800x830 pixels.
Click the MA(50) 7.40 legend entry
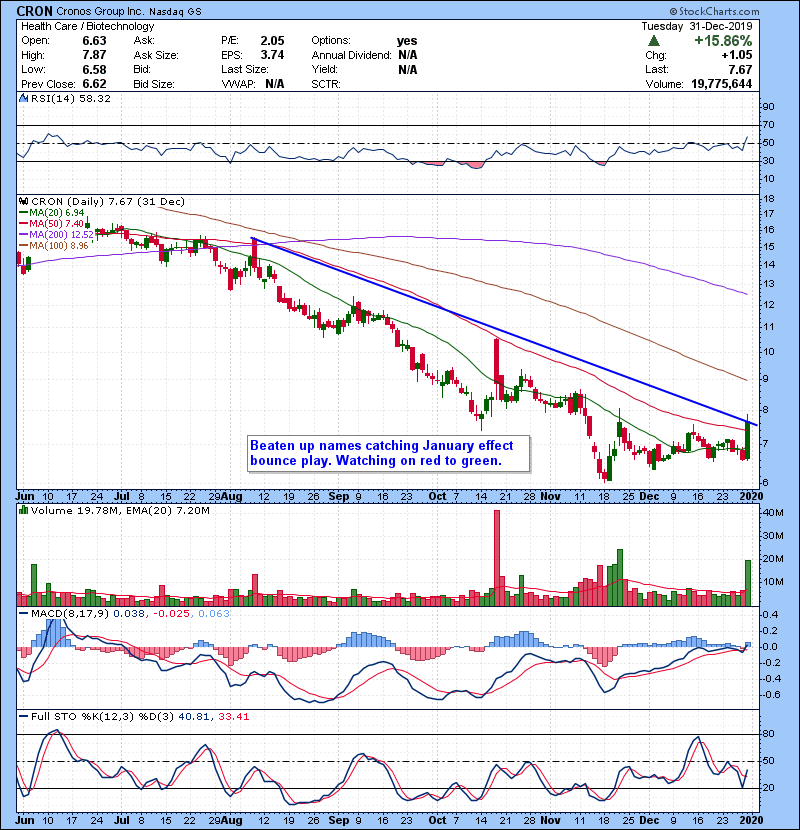(57, 224)
